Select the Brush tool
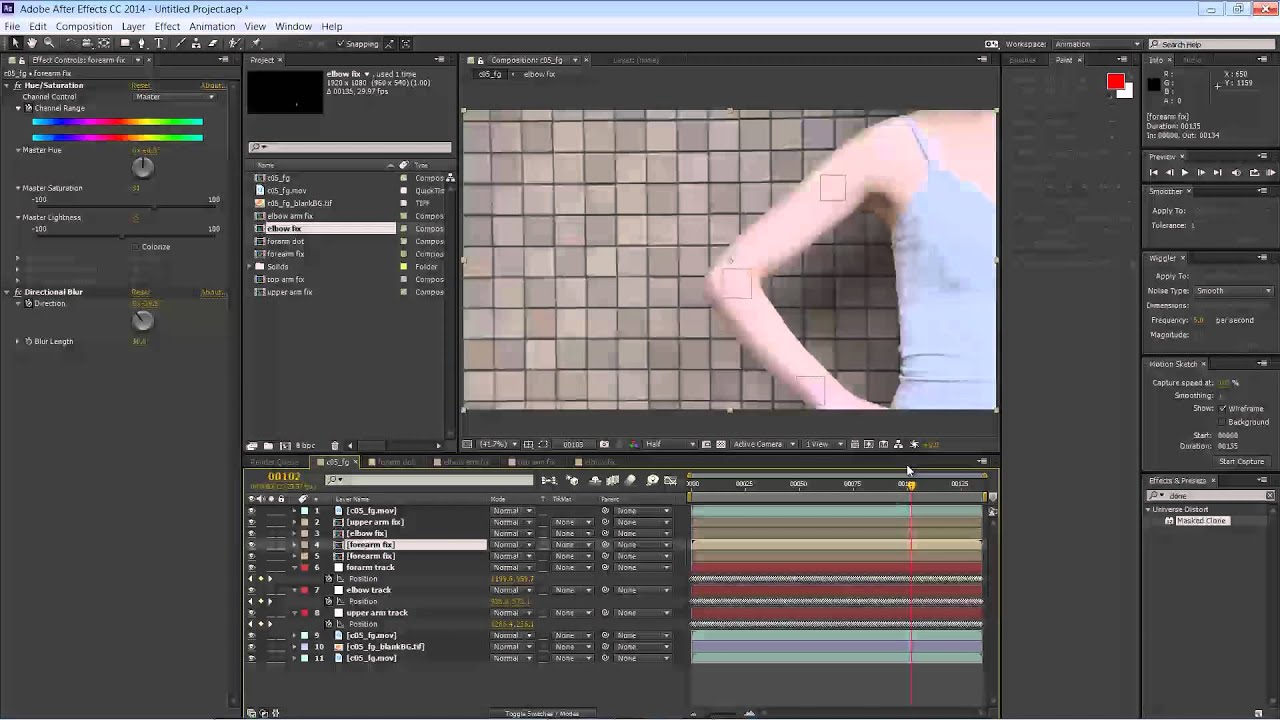Image resolution: width=1280 pixels, height=720 pixels. (181, 44)
